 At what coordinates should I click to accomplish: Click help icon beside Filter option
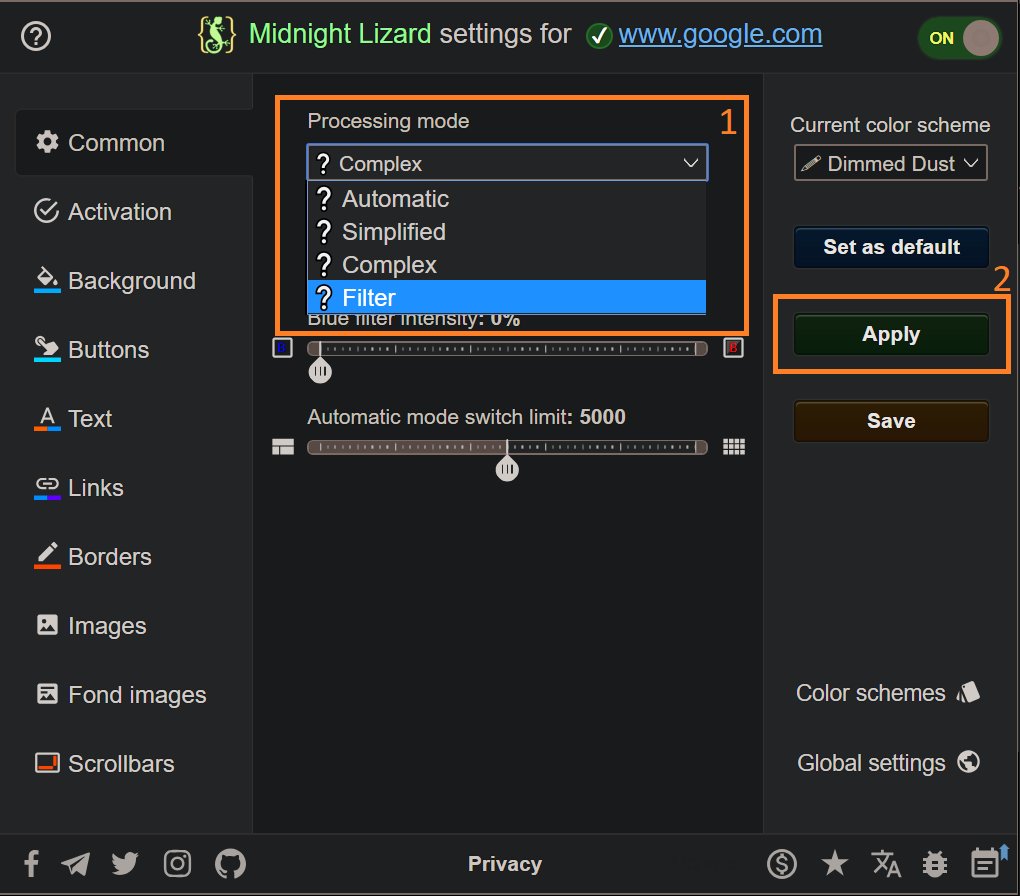click(323, 297)
